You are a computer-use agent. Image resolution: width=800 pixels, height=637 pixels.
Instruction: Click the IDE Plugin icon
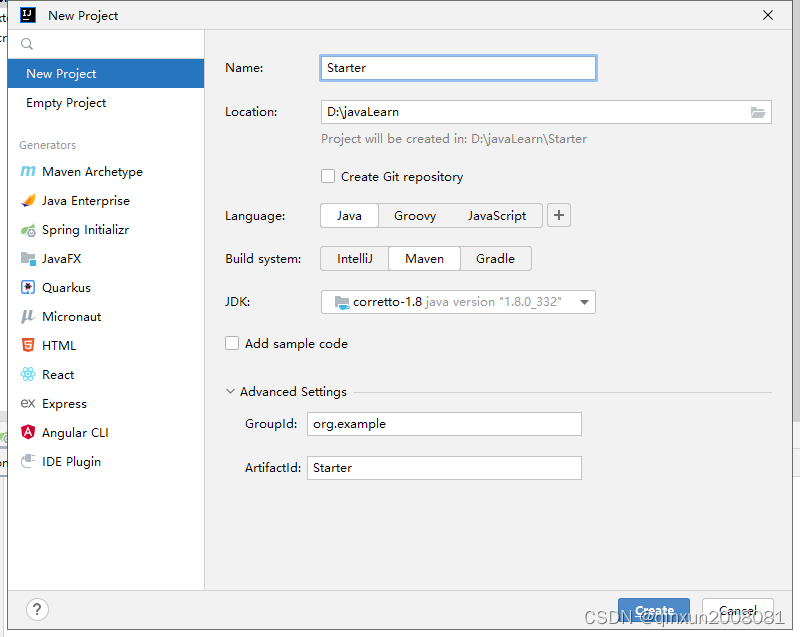click(28, 461)
